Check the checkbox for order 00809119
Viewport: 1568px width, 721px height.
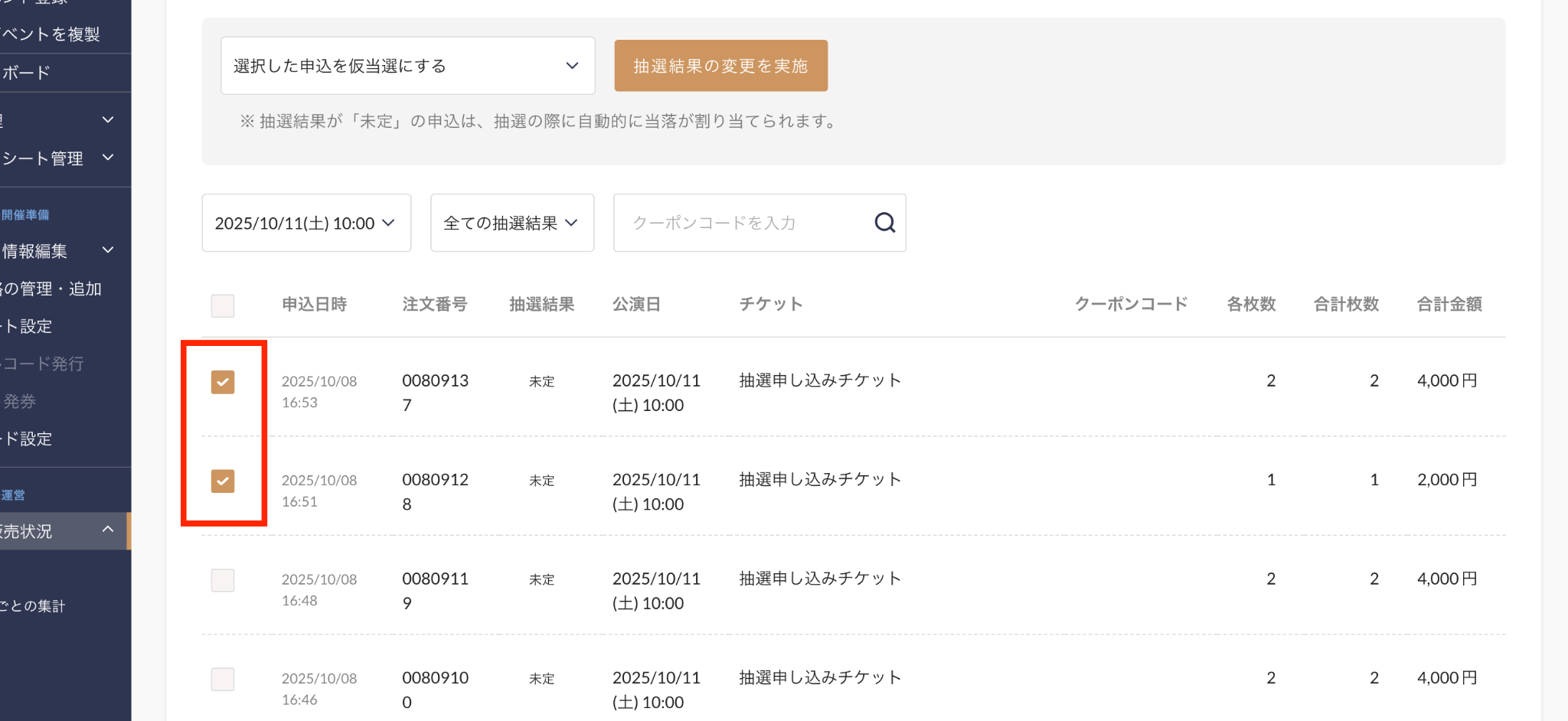pos(223,580)
